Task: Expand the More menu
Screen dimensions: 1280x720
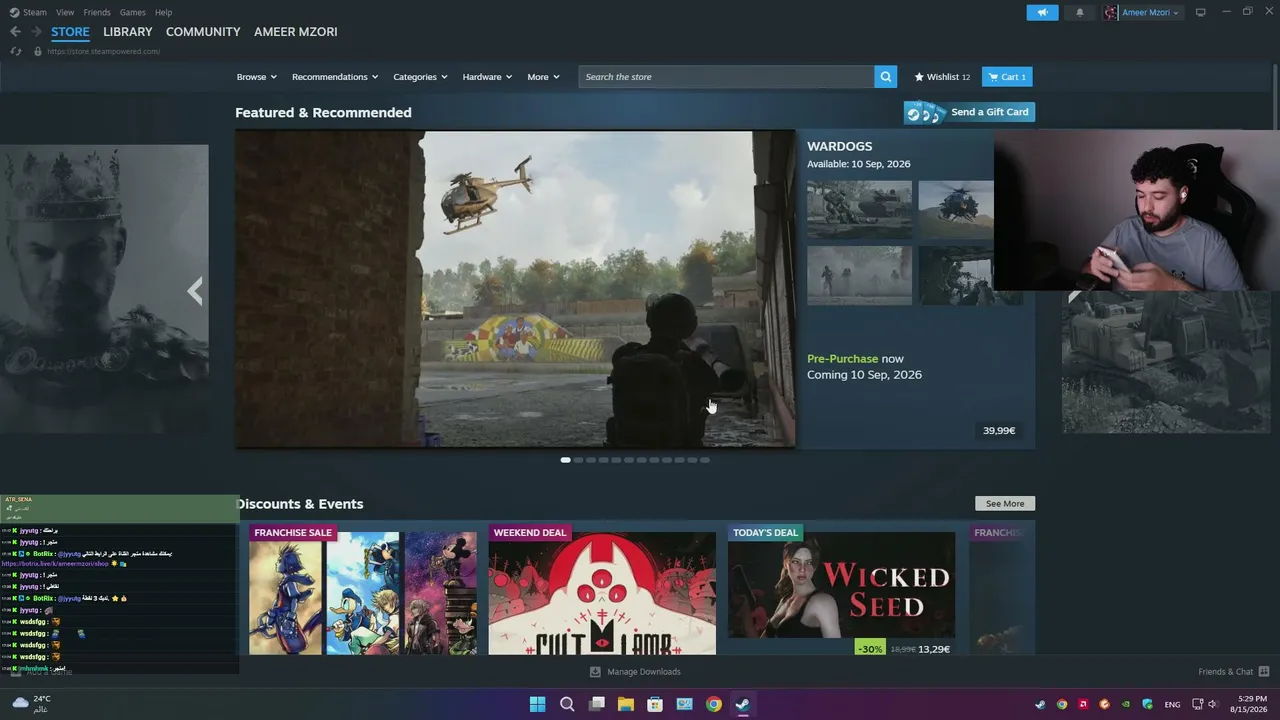Action: 543,77
